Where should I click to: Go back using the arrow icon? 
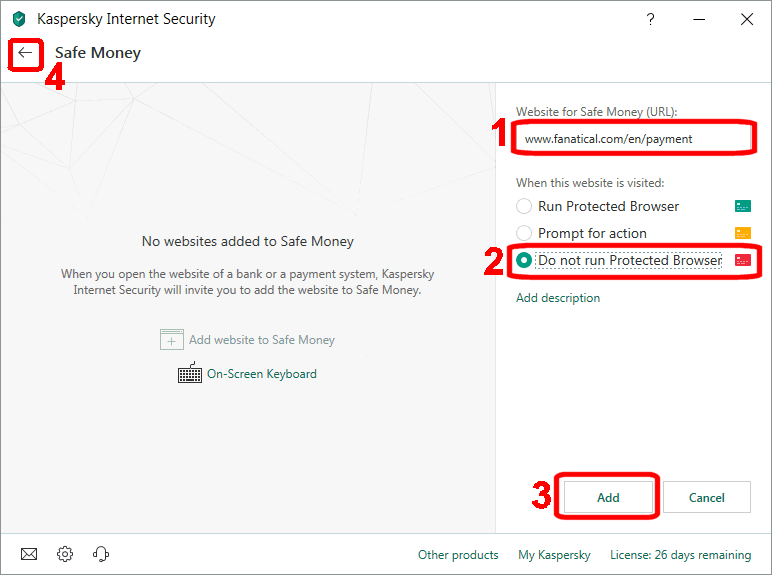pos(25,53)
